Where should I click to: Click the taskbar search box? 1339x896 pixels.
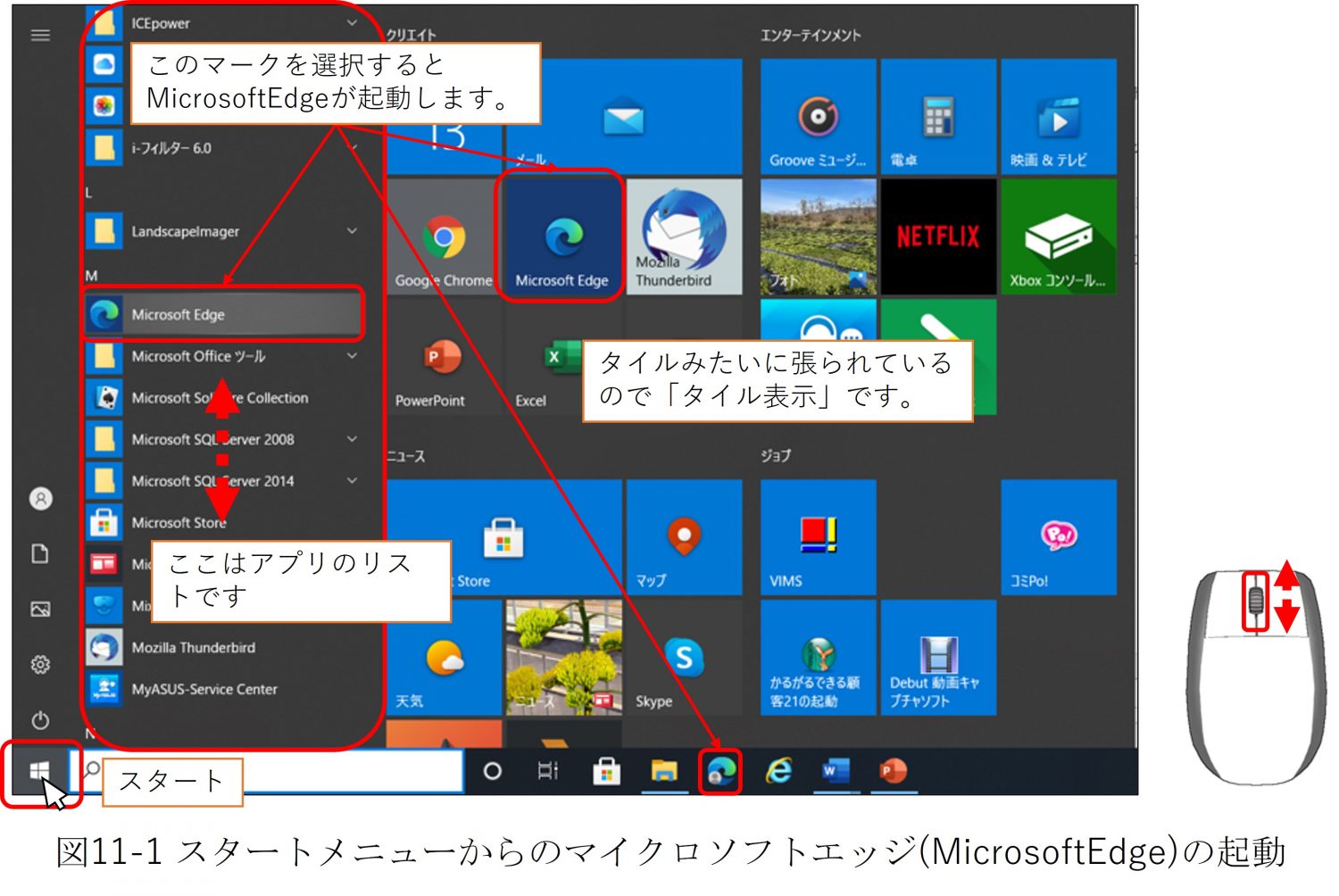[x=267, y=771]
